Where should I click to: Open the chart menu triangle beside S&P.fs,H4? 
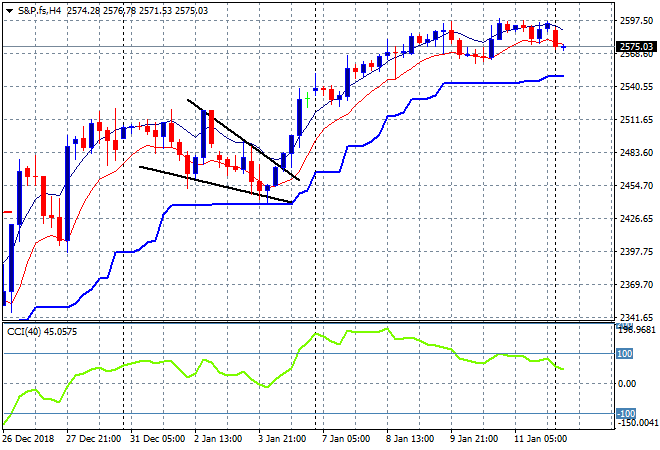pyautogui.click(x=9, y=11)
